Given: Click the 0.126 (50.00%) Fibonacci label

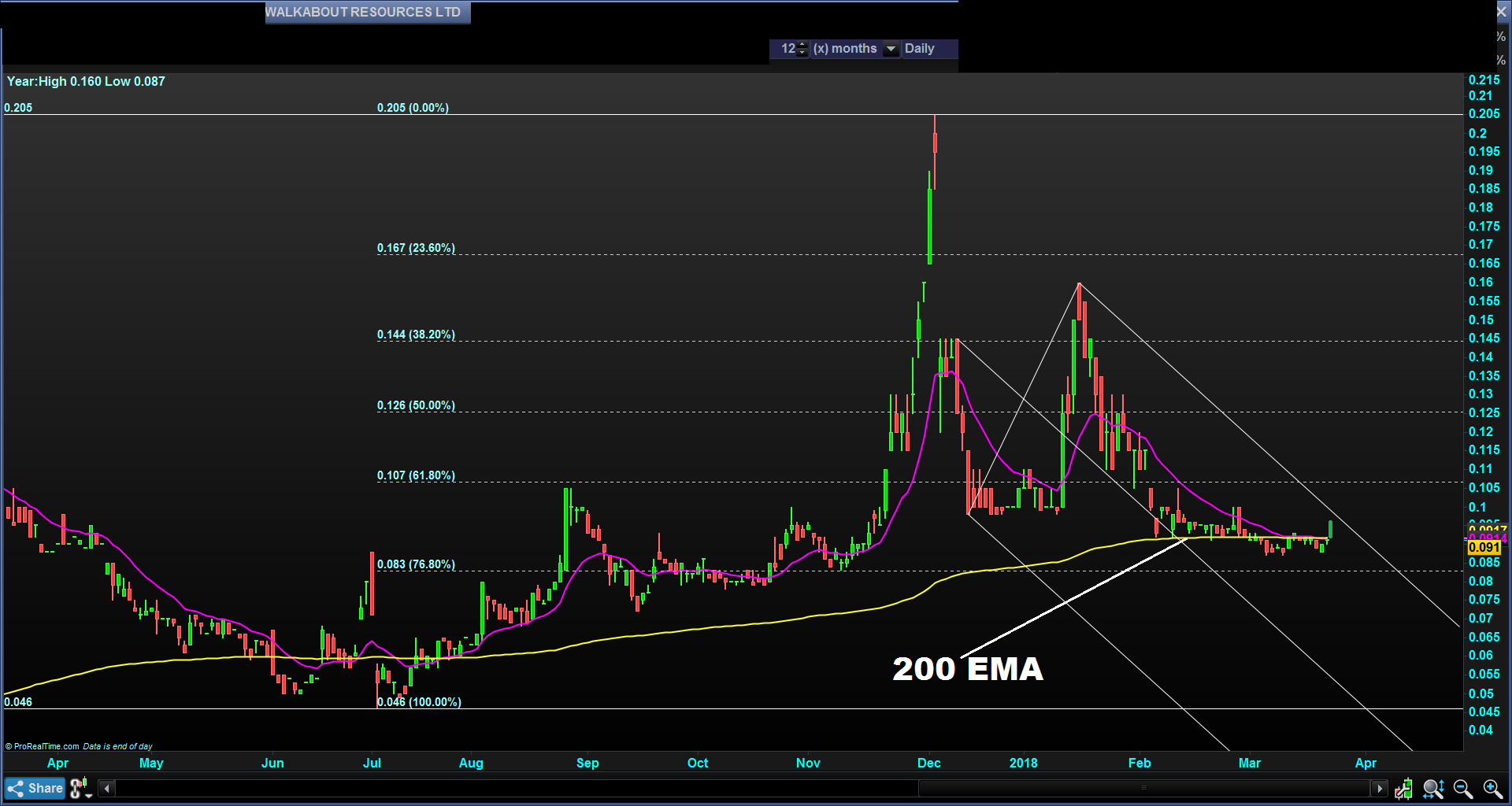Looking at the screenshot, I should click(416, 405).
